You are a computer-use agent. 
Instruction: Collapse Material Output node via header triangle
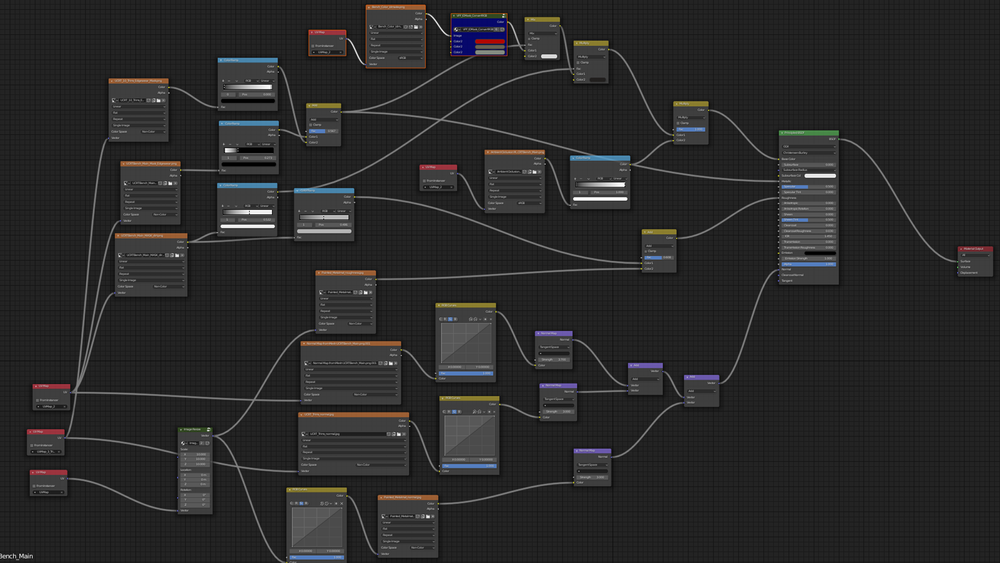coord(961,249)
